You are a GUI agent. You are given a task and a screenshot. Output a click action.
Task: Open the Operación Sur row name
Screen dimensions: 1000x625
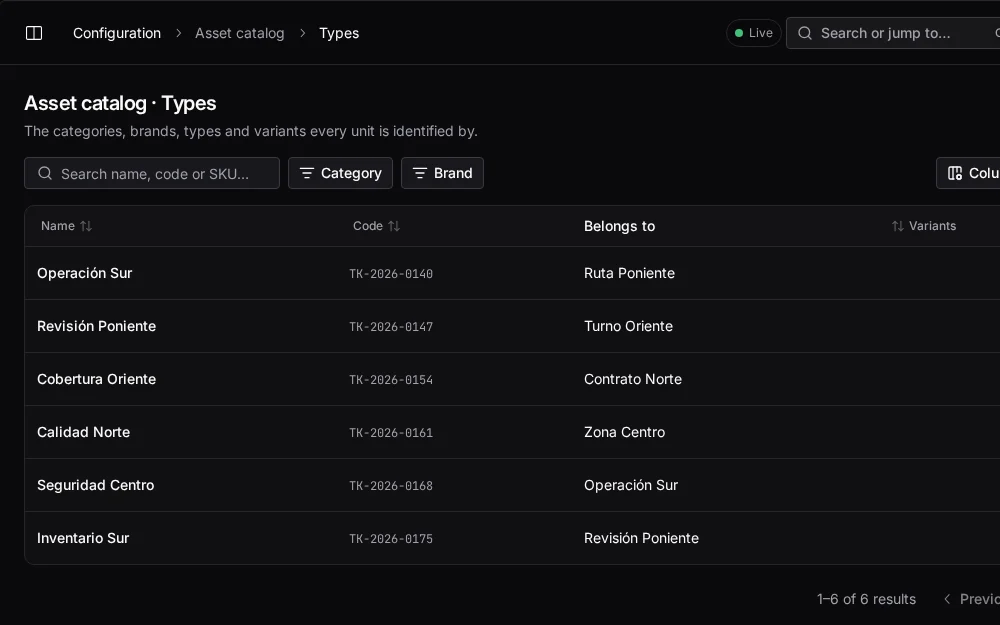click(x=84, y=273)
